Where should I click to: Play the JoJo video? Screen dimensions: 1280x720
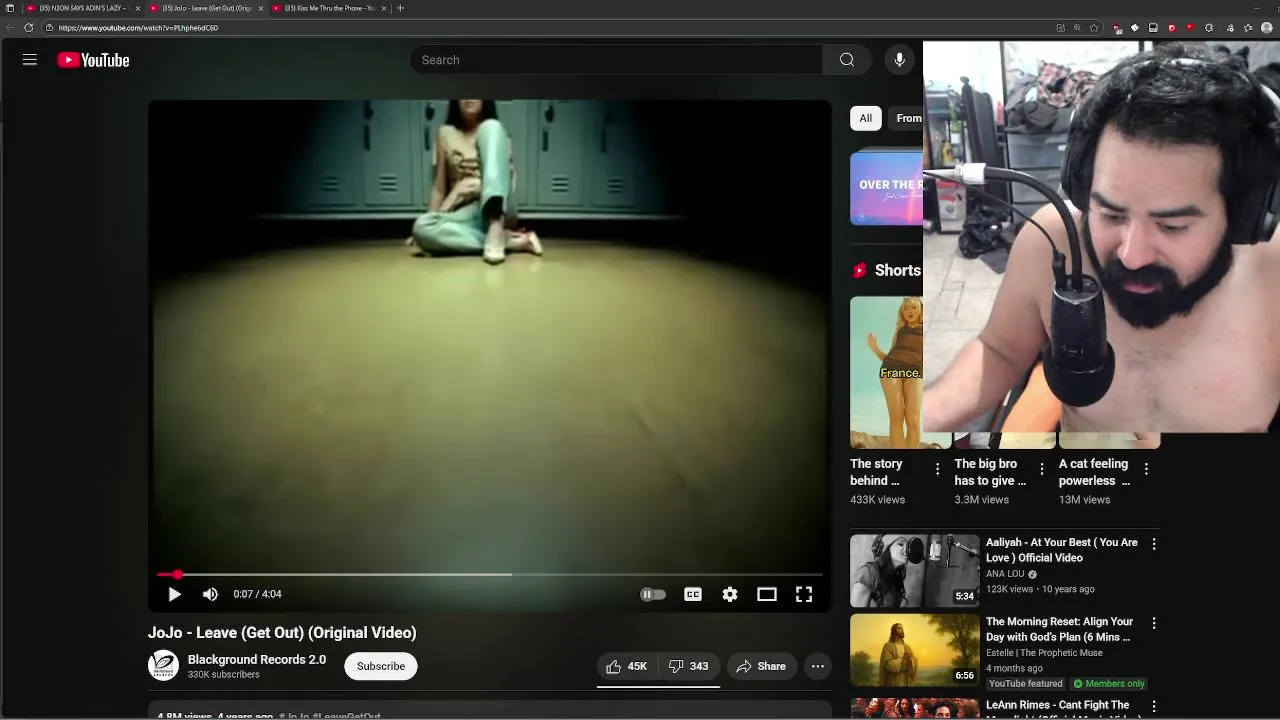click(174, 594)
